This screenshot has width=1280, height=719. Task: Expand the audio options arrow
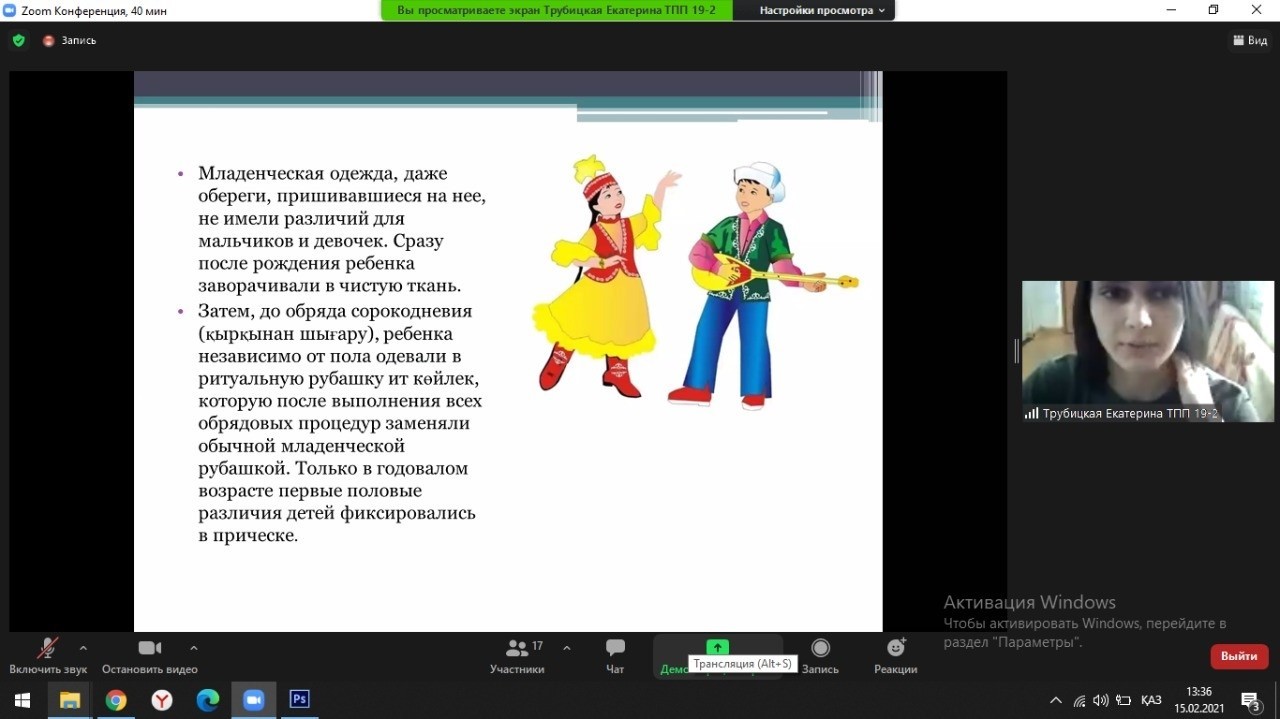click(83, 647)
